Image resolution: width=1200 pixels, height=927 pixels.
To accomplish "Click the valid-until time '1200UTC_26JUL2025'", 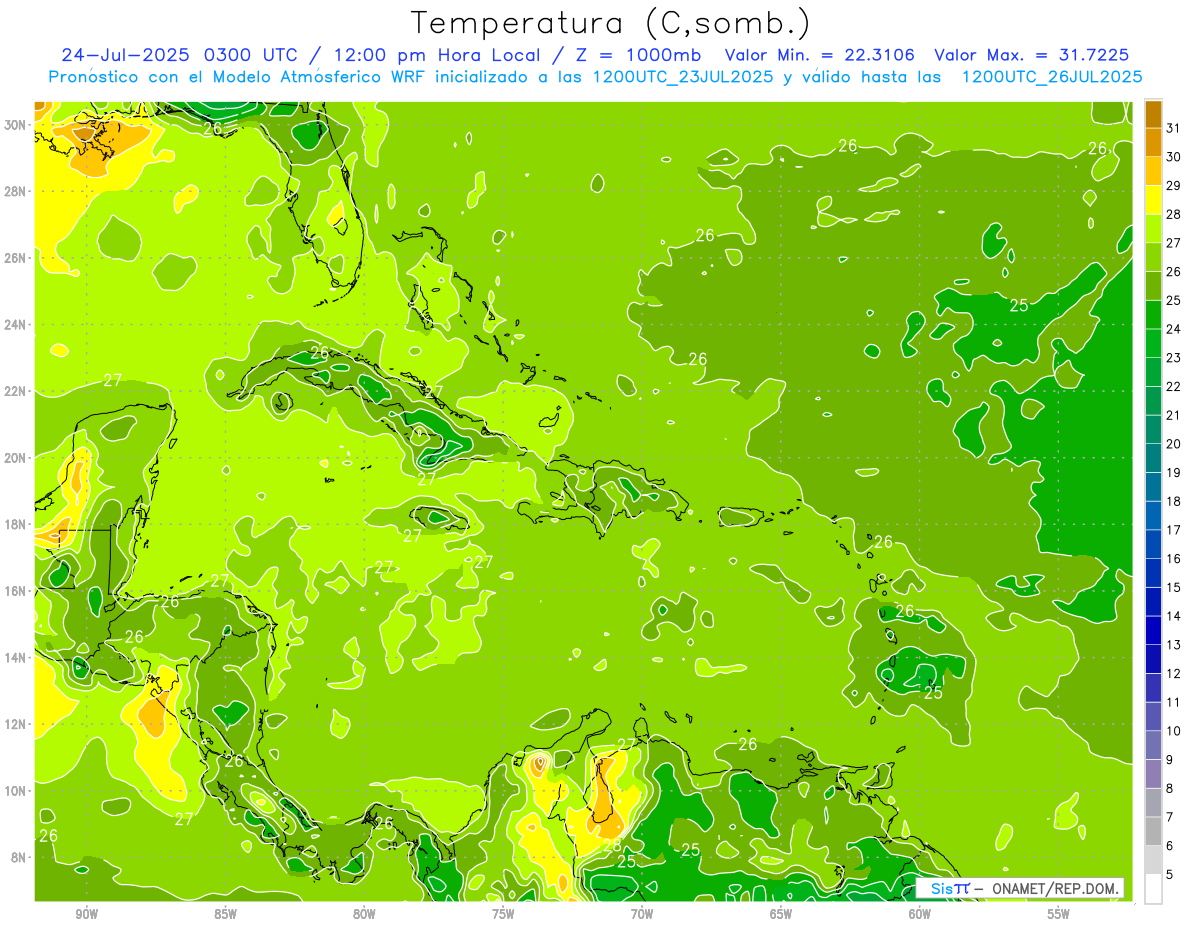I will click(x=1052, y=77).
